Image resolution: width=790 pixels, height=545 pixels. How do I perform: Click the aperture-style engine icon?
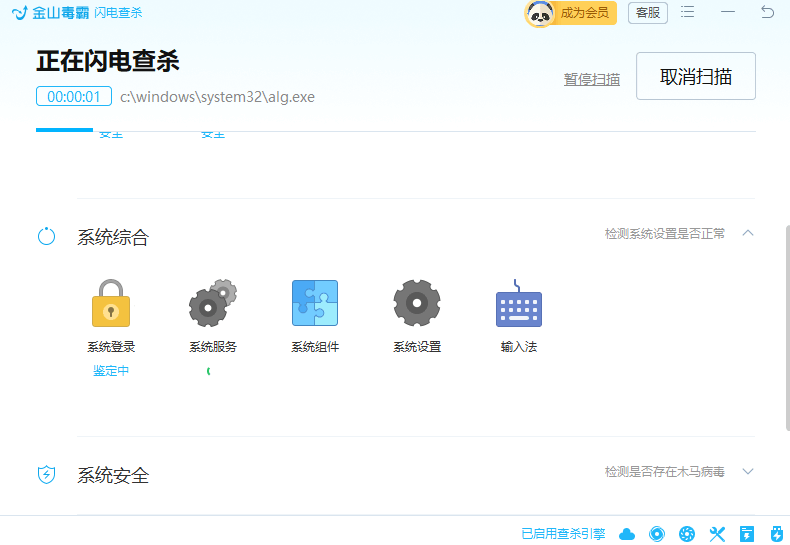point(687,534)
